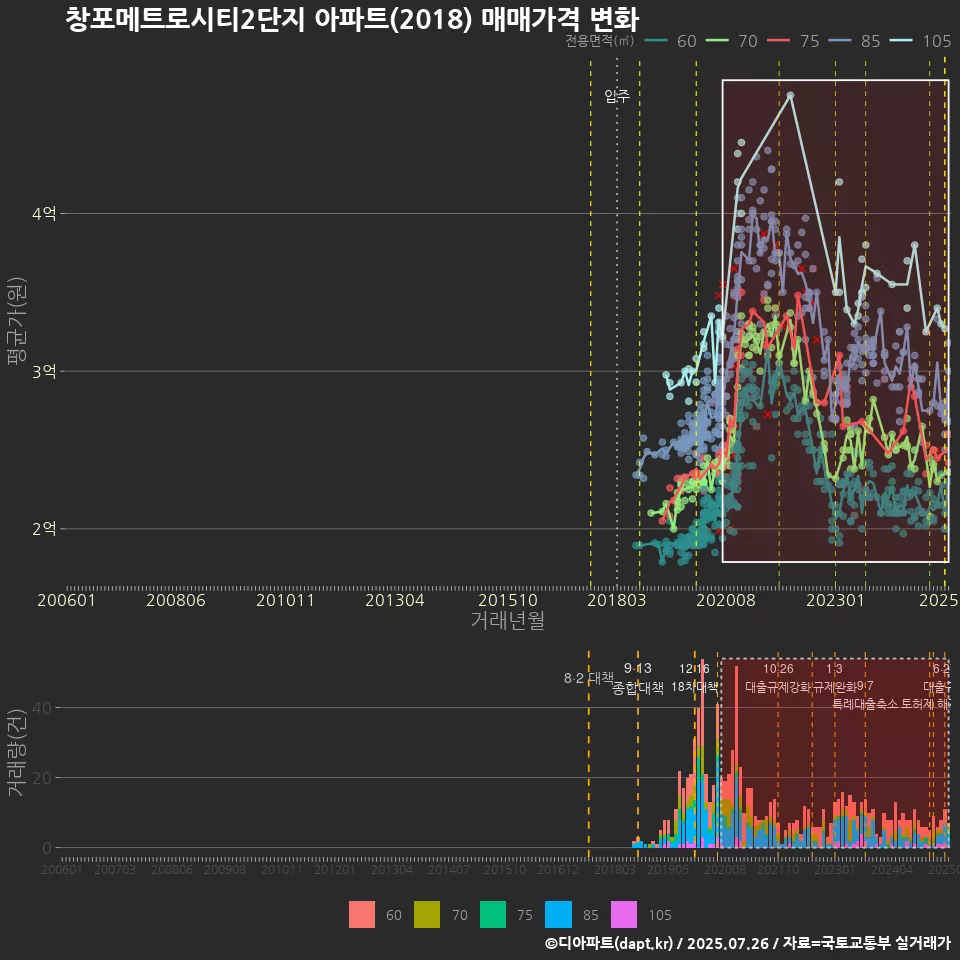960x960 pixels.
Task: Select the green 70 line sample in the top legend
Action: [x=717, y=41]
